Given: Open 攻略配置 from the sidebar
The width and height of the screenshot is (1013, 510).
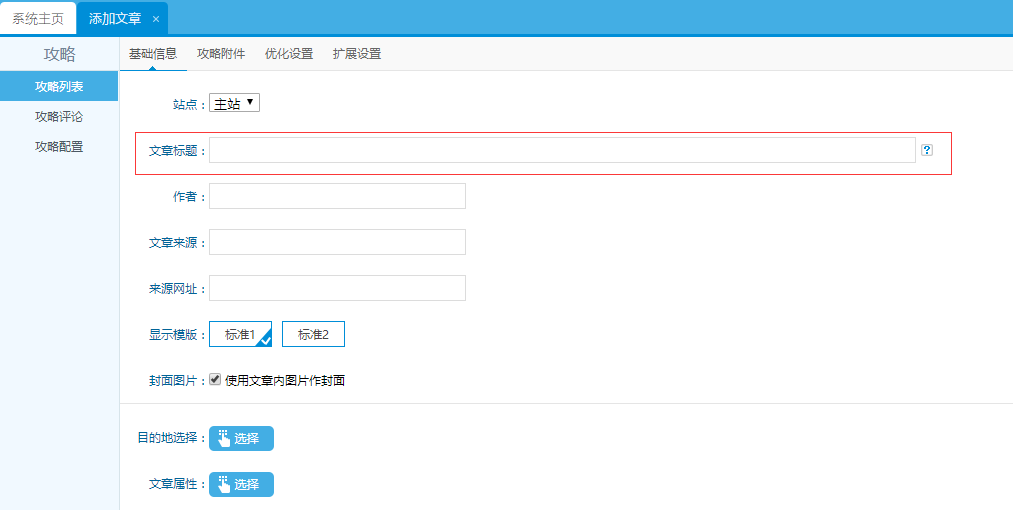Looking at the screenshot, I should pos(59,147).
